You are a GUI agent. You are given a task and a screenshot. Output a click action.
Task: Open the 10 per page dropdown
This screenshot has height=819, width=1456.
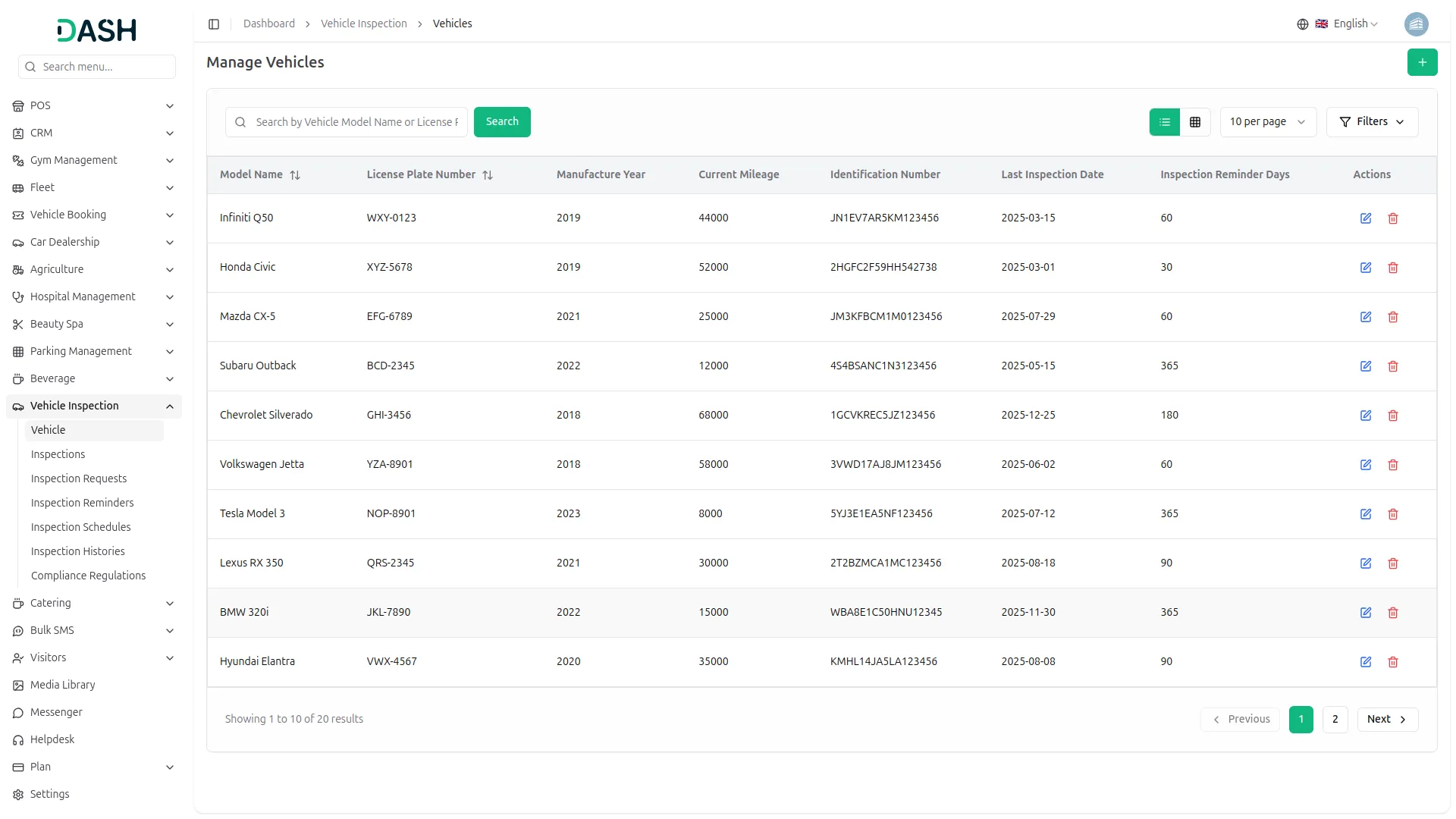coord(1267,122)
